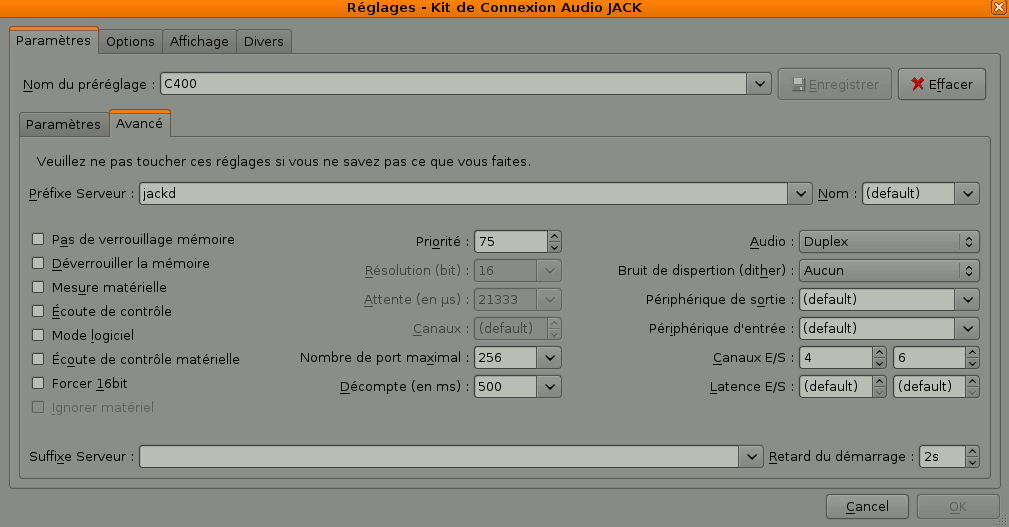The width and height of the screenshot is (1009, 527).
Task: Expand Périphérique de sortie dropdown arrow
Action: pos(967,299)
